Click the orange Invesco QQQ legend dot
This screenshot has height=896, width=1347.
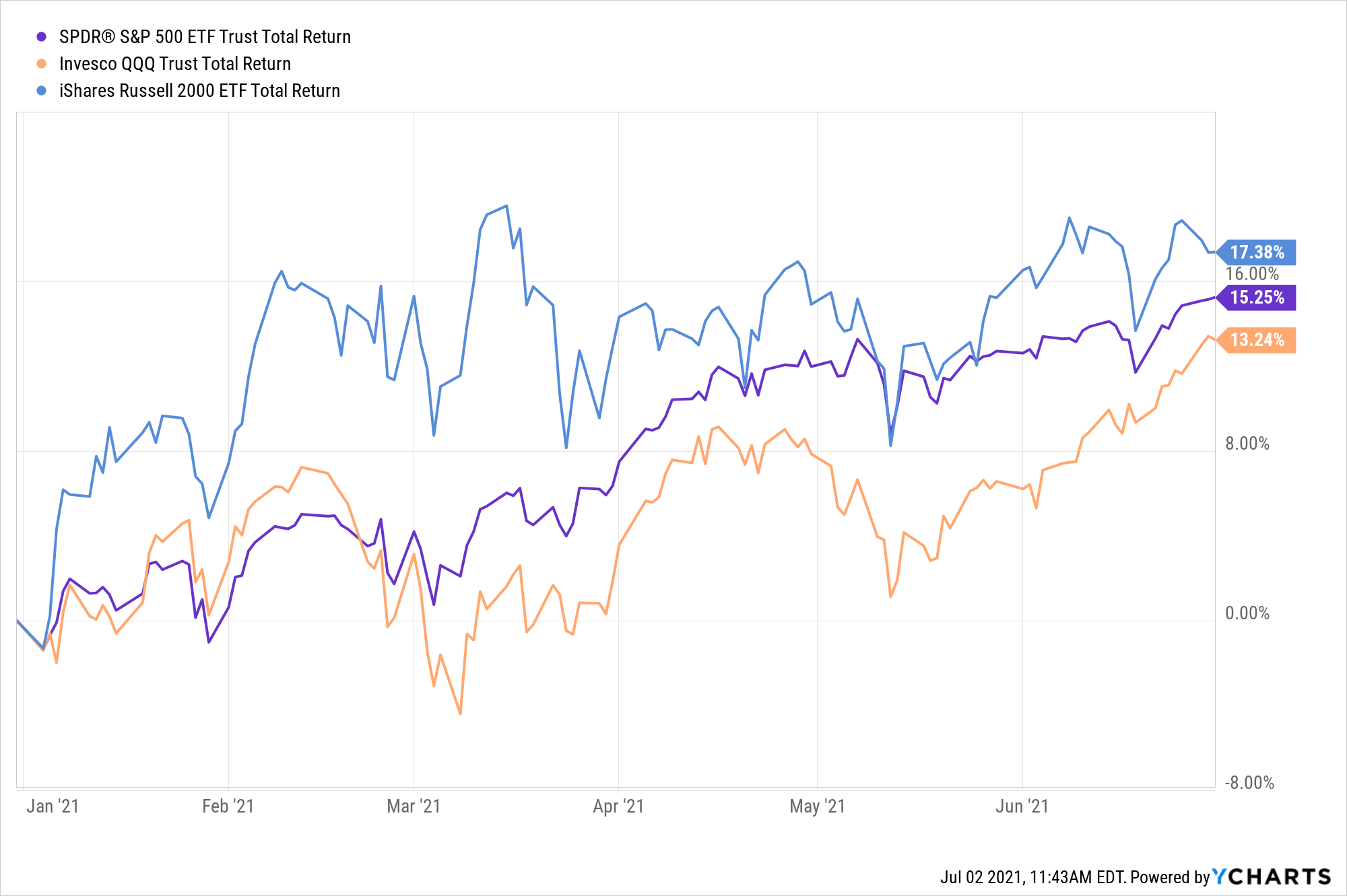point(42,64)
